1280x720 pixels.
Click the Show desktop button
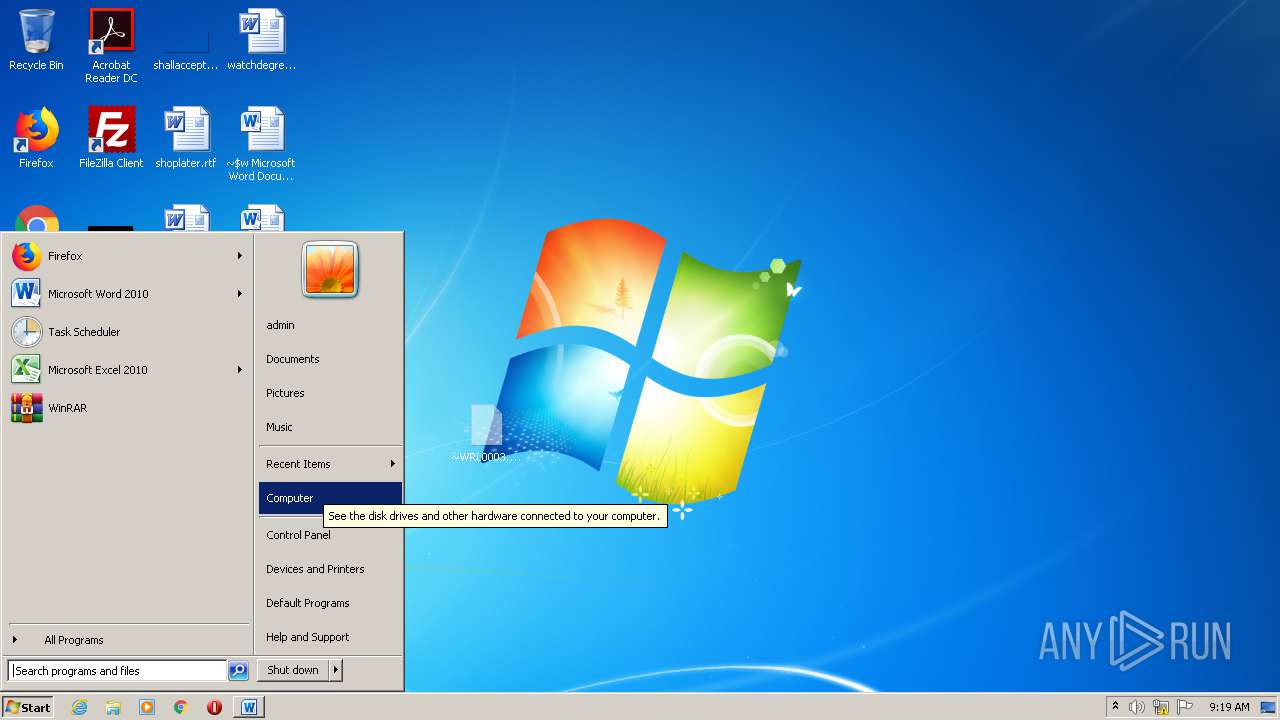tap(1269, 707)
